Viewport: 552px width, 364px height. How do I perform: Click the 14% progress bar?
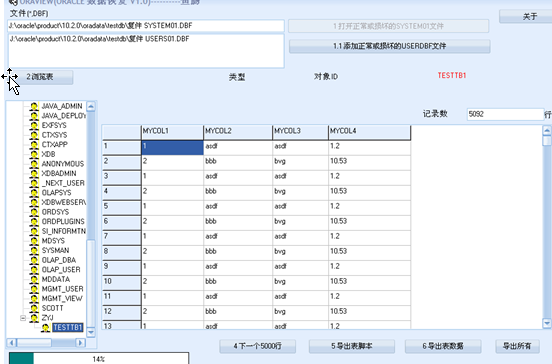pos(99,358)
